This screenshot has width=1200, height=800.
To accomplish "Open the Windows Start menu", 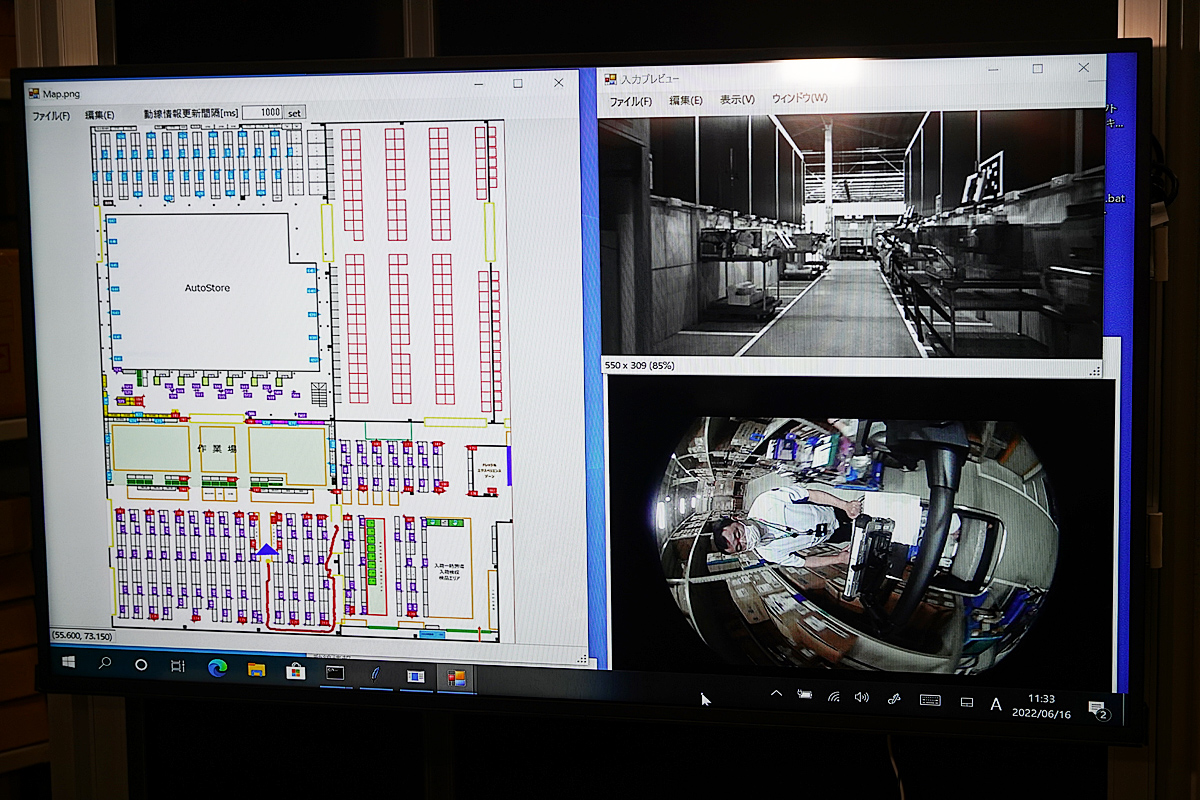I will click(69, 662).
